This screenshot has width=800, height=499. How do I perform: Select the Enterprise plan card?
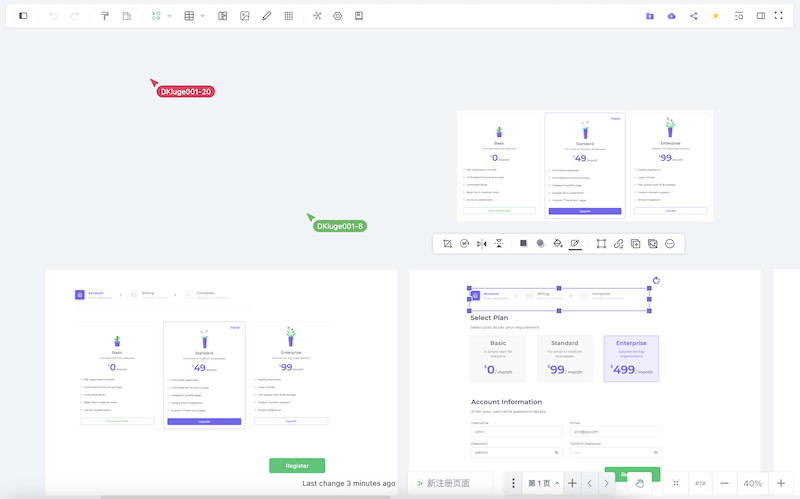(631, 358)
